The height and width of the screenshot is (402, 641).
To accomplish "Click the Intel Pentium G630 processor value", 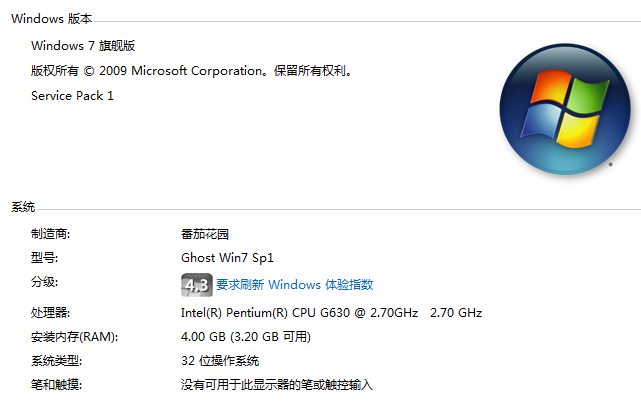I will (x=332, y=313).
